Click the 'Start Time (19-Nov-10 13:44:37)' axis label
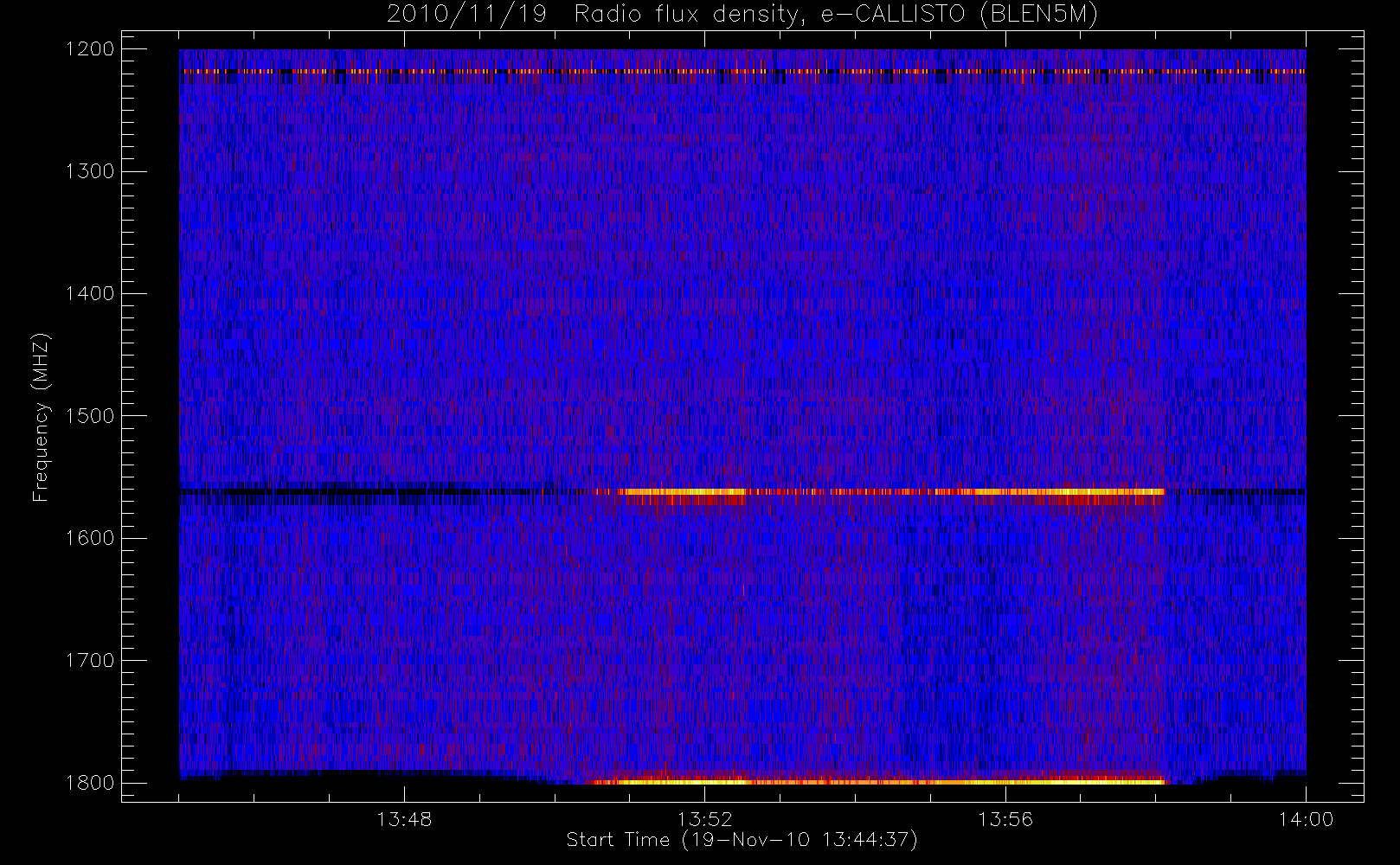 [742, 840]
